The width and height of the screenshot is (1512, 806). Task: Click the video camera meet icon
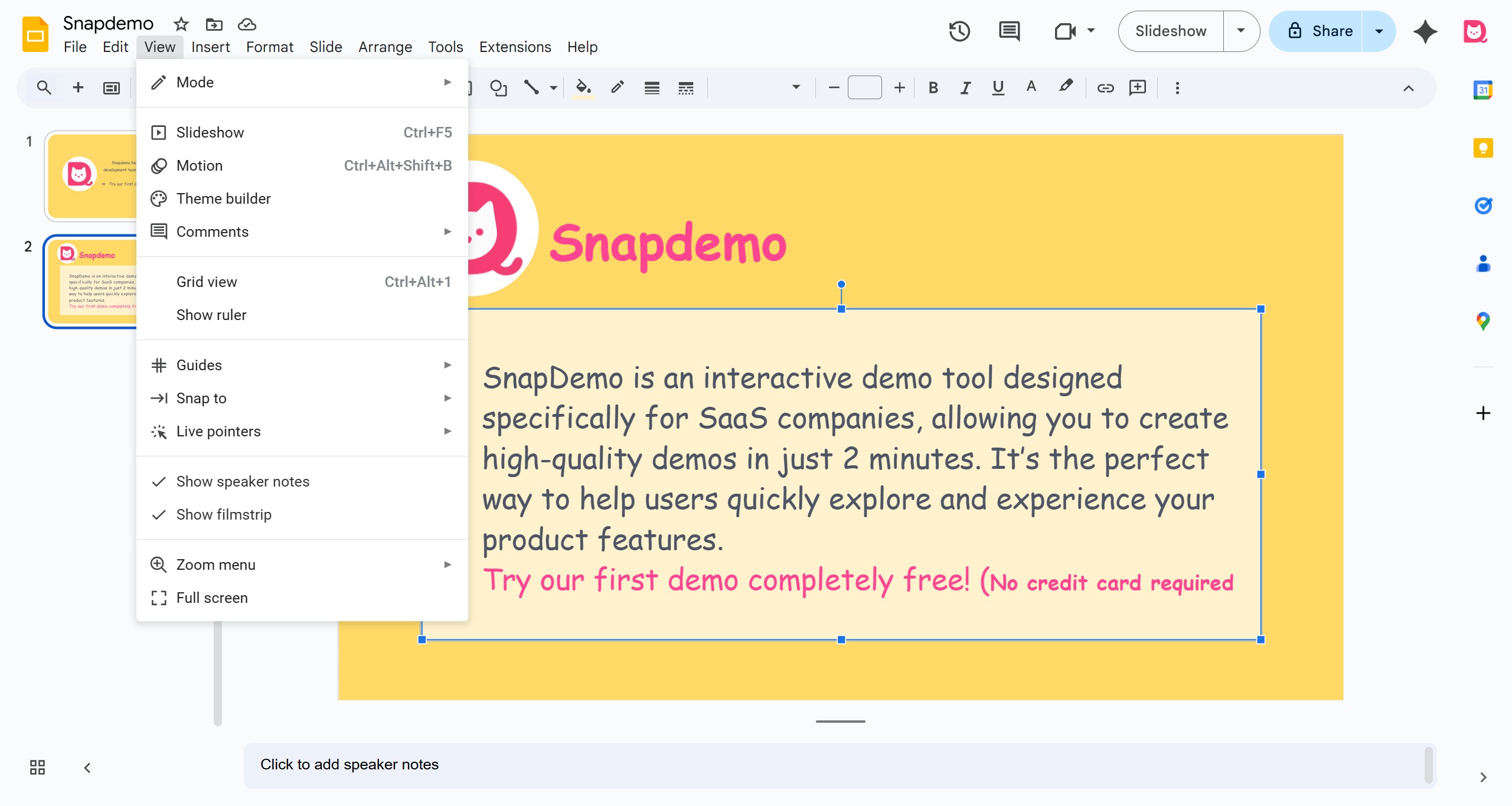click(x=1065, y=31)
